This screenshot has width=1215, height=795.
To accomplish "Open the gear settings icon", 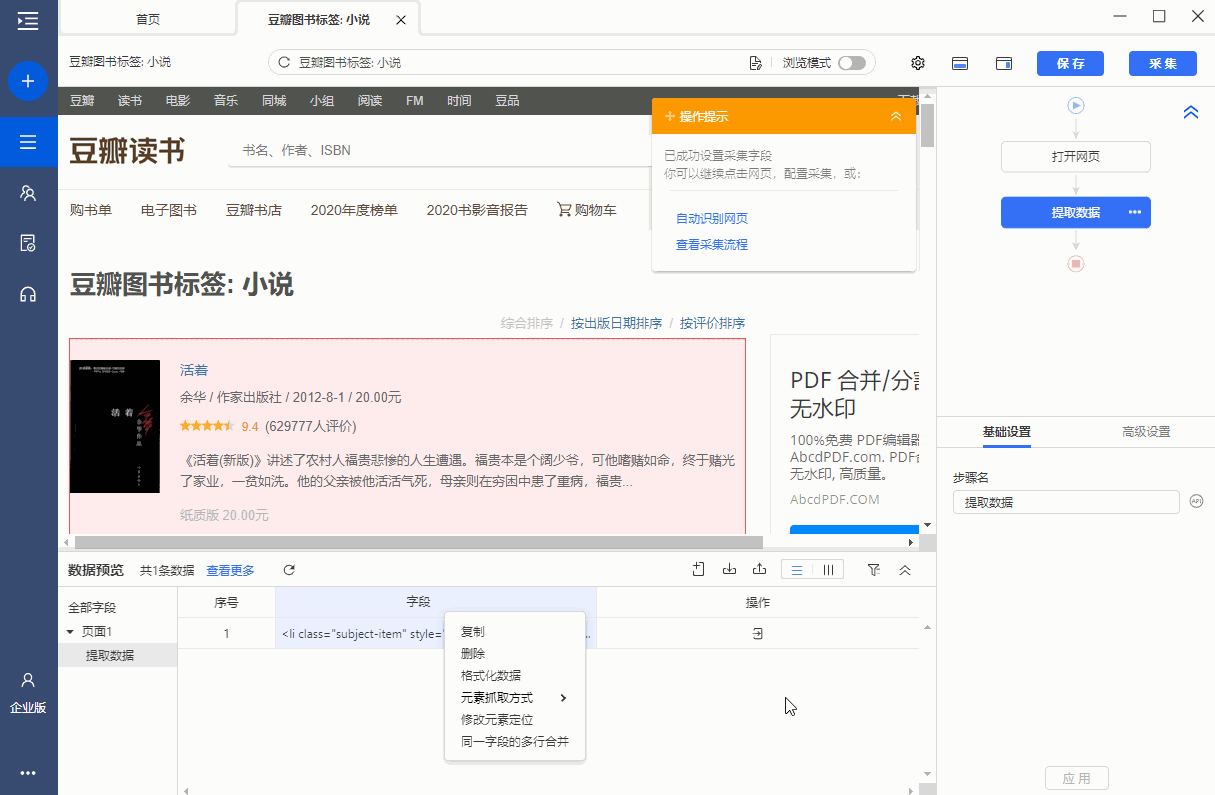I will point(918,63).
